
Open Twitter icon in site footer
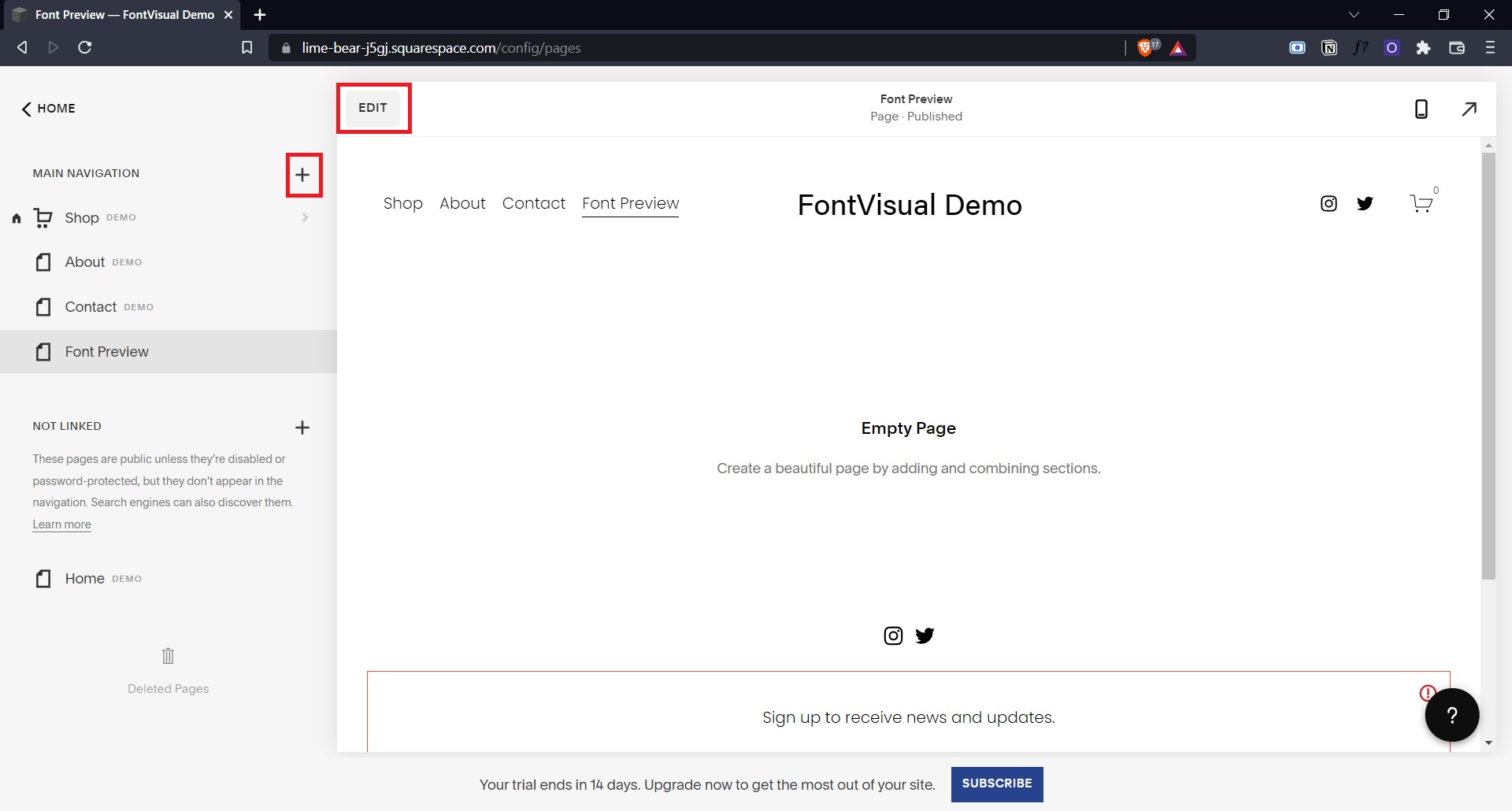[925, 635]
